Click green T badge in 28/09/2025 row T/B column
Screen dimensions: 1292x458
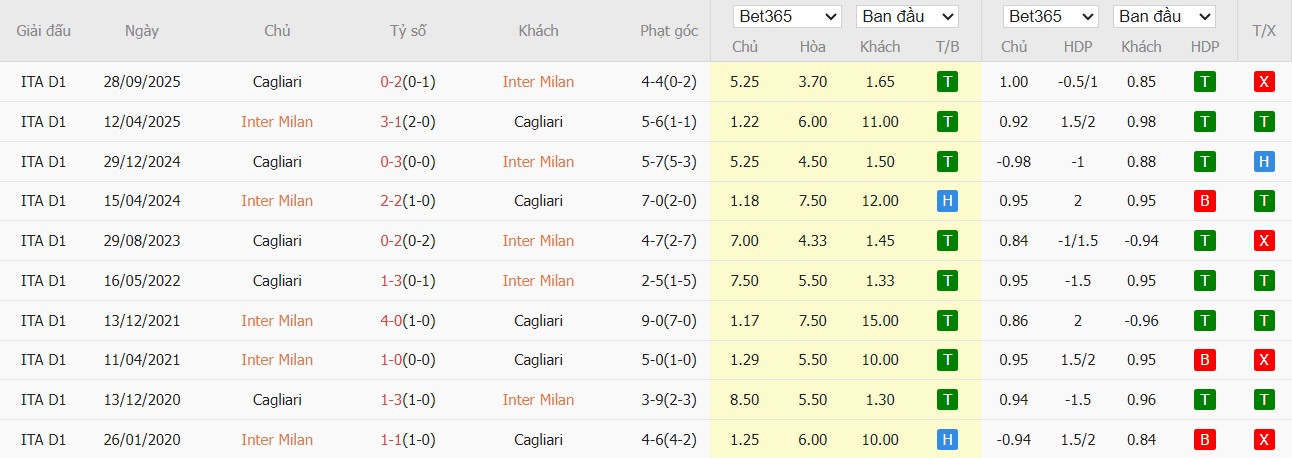pos(947,82)
